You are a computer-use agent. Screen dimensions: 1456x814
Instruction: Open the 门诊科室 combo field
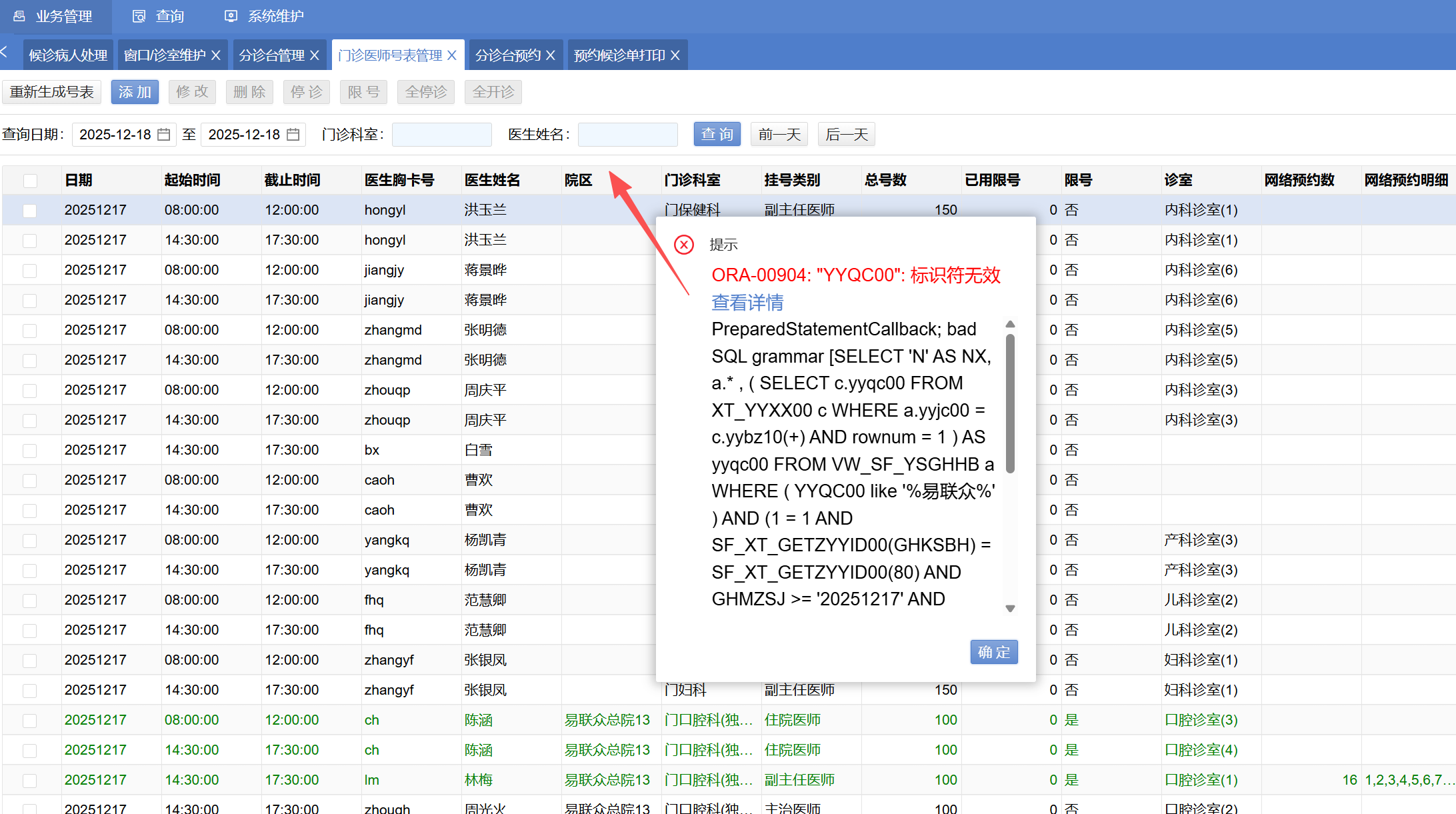point(441,135)
